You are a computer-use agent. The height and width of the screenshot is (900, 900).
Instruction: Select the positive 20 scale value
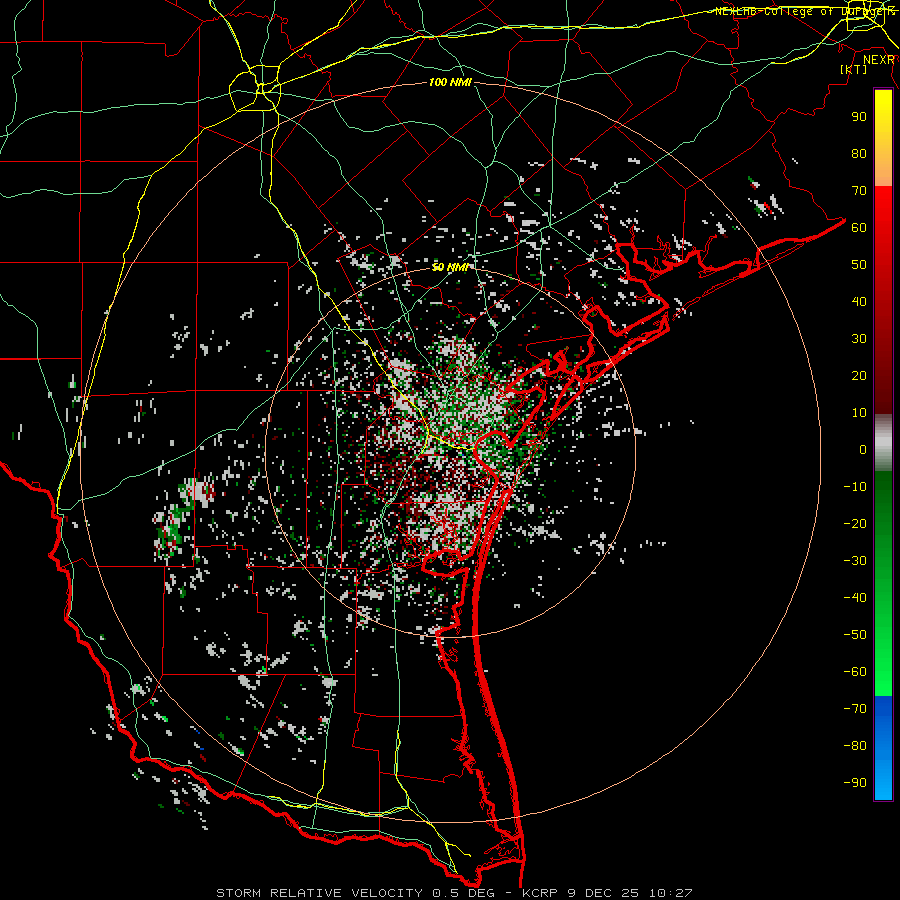859,375
